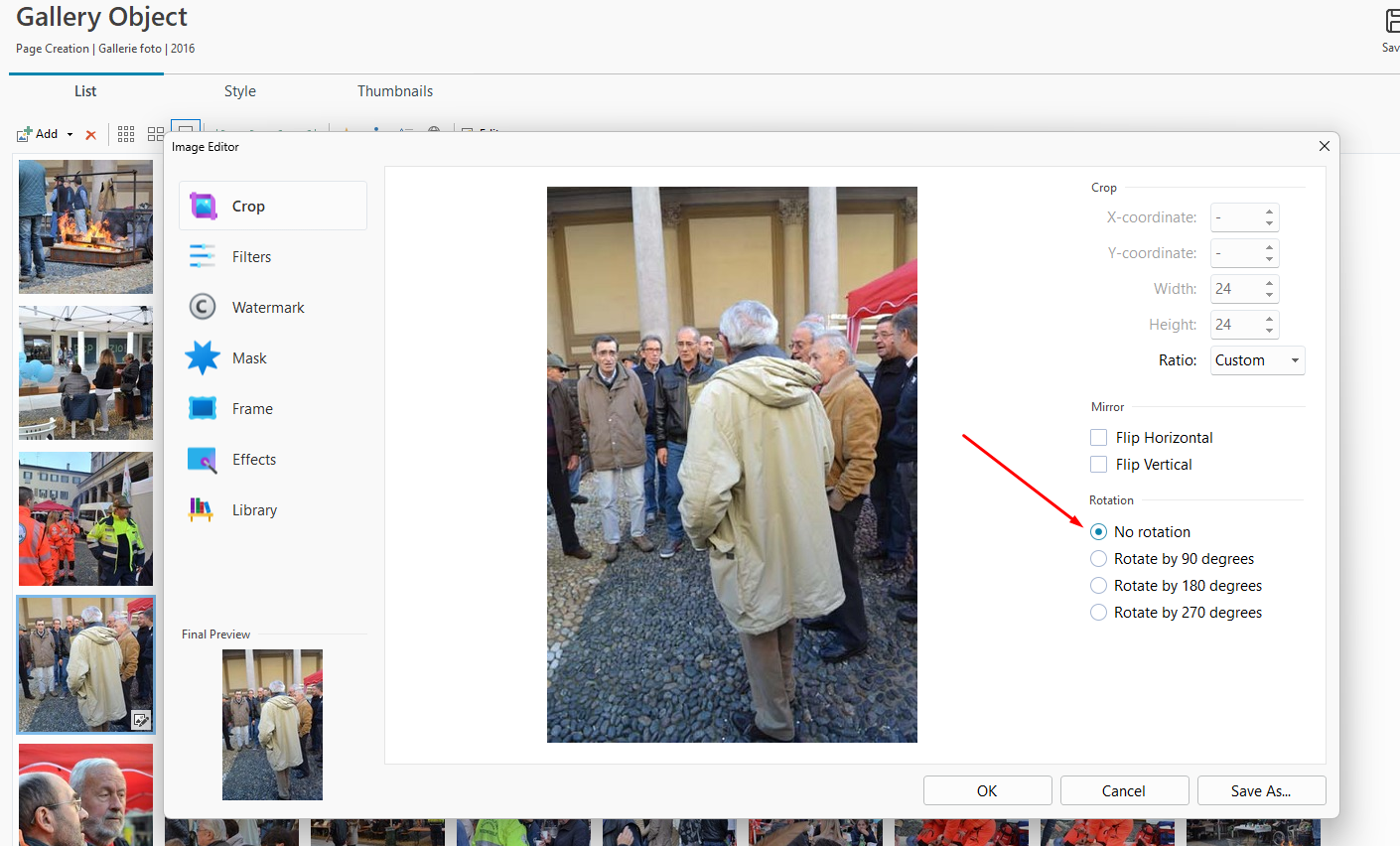Open the Library books icon
This screenshot has height=846, width=1400.
pos(202,509)
